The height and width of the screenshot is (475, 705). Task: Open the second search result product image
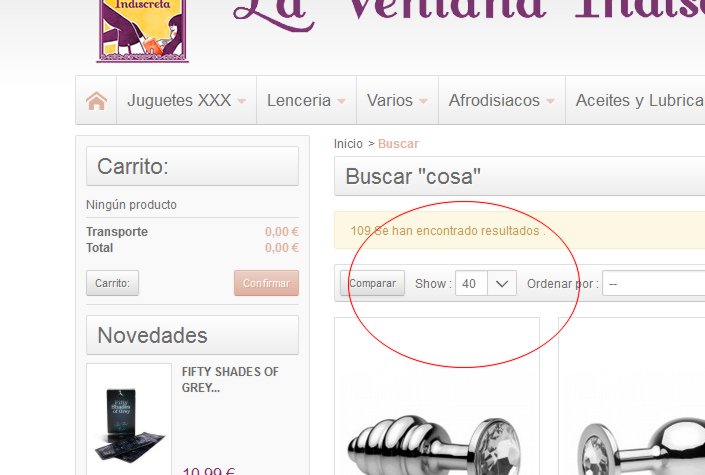point(631,396)
